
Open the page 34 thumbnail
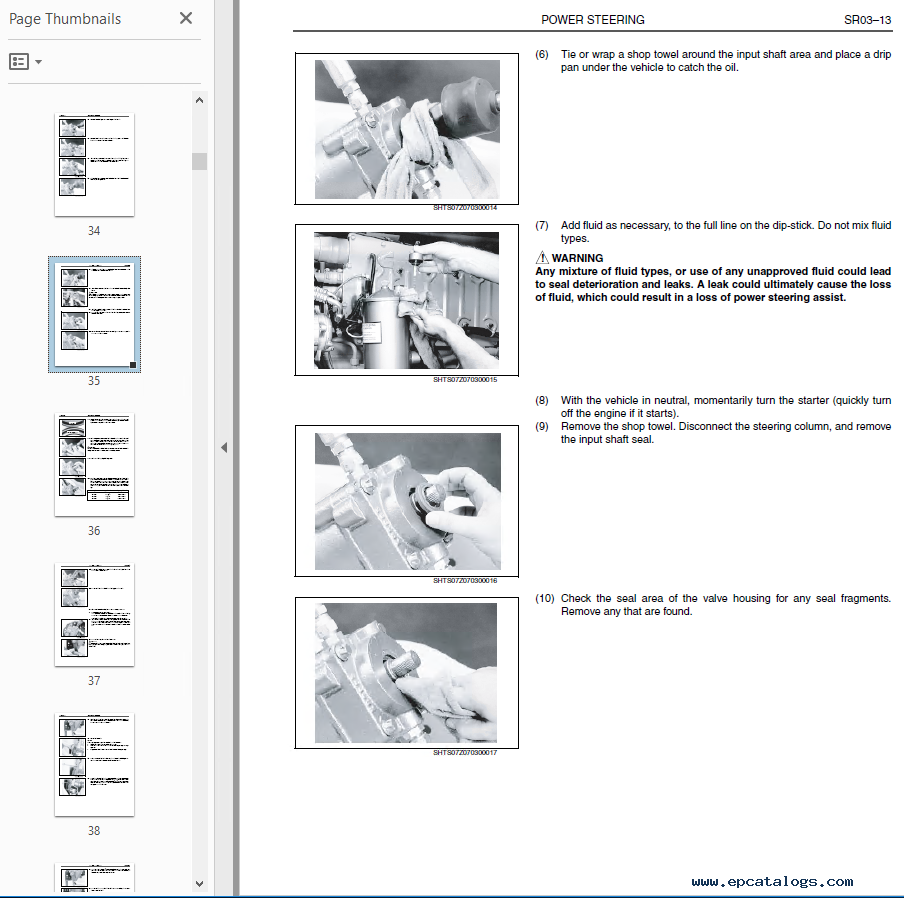coord(95,165)
